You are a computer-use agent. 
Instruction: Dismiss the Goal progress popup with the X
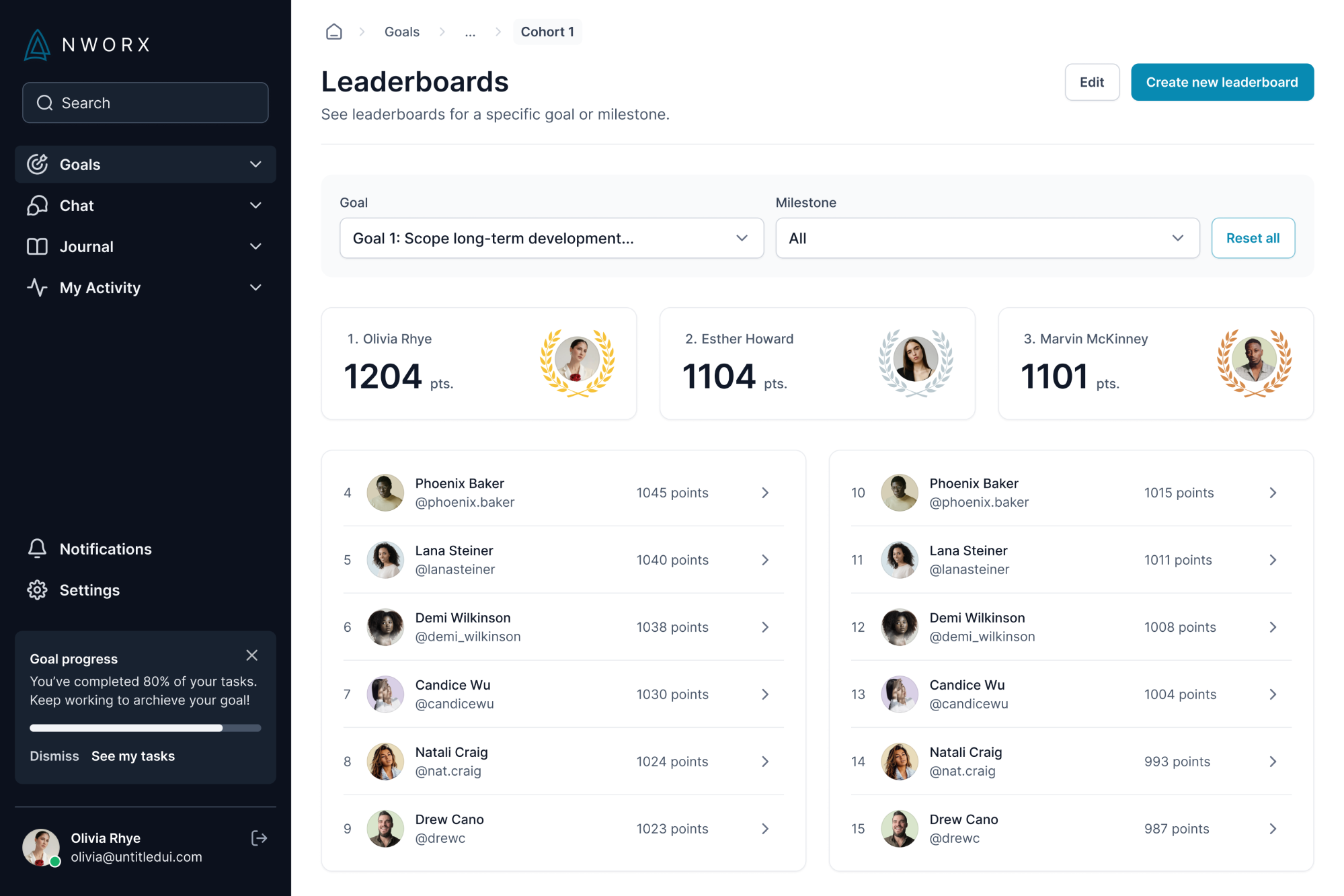tap(252, 655)
